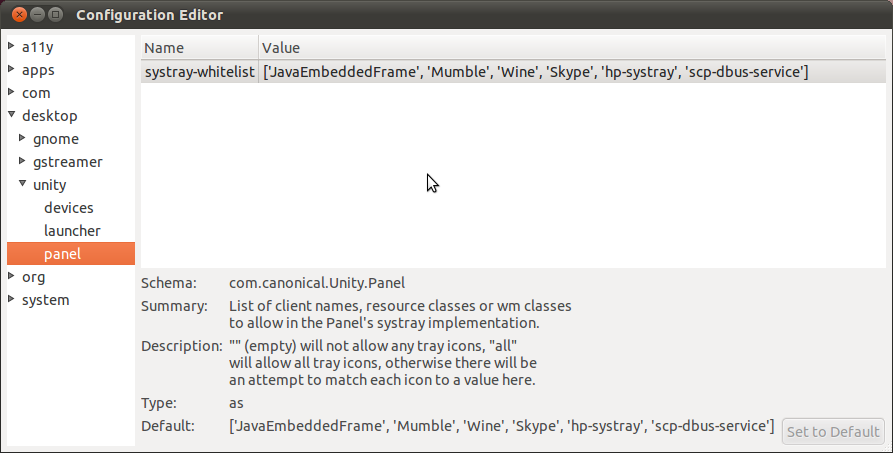Select the gstreamer tree label
Screen dimensions: 893x453
click(67, 162)
